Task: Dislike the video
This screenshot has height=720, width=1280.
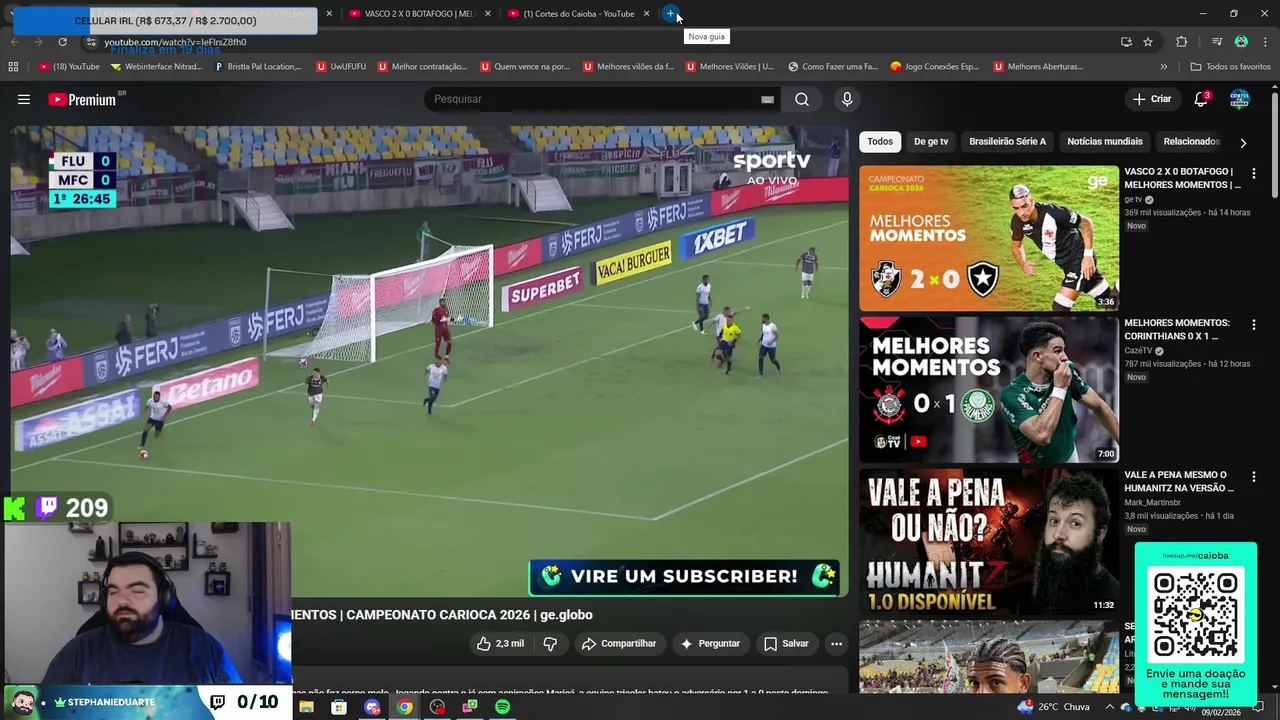Action: (x=550, y=644)
